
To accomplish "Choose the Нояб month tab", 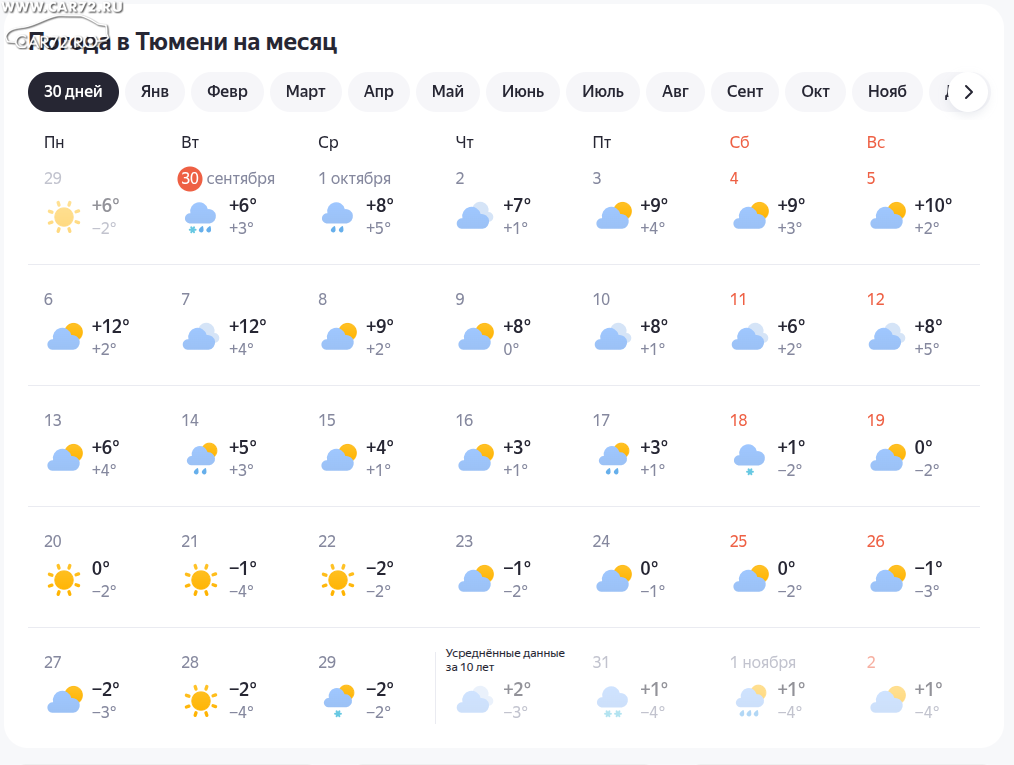I will tap(887, 92).
